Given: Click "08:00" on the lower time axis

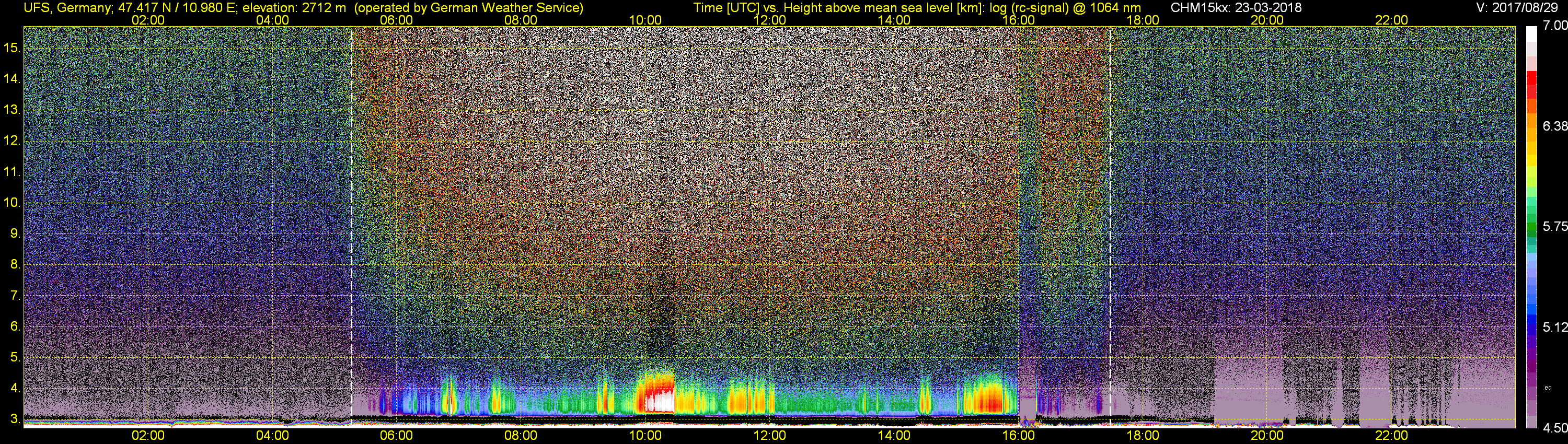Looking at the screenshot, I should [521, 436].
